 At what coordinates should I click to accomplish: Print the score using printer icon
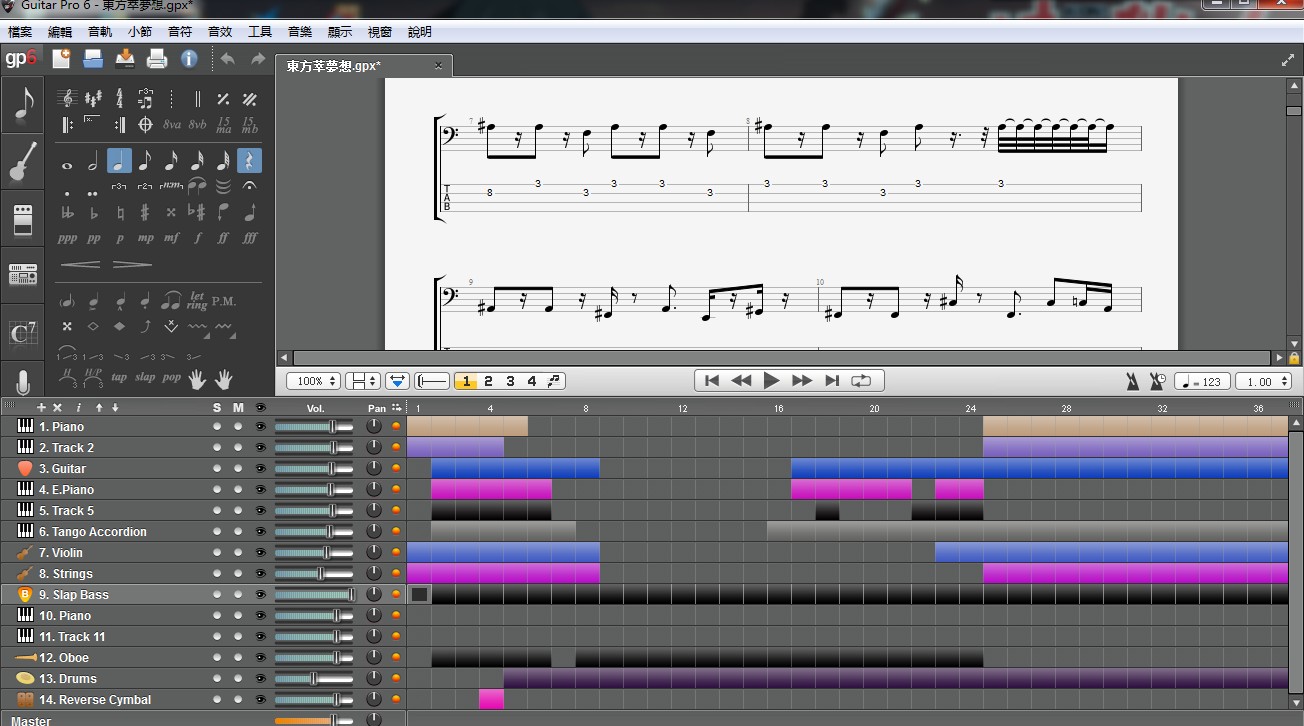pos(157,59)
